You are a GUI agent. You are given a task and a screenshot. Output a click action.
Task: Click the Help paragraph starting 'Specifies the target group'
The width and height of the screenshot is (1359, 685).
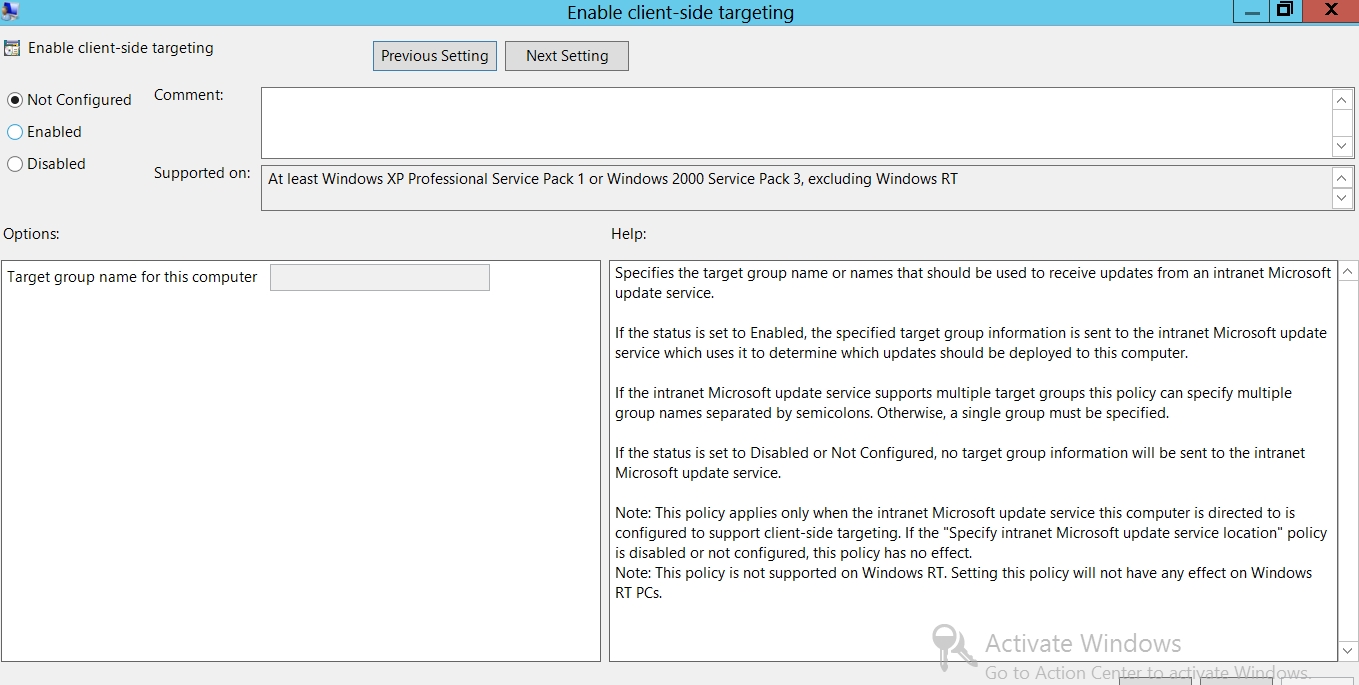(973, 283)
